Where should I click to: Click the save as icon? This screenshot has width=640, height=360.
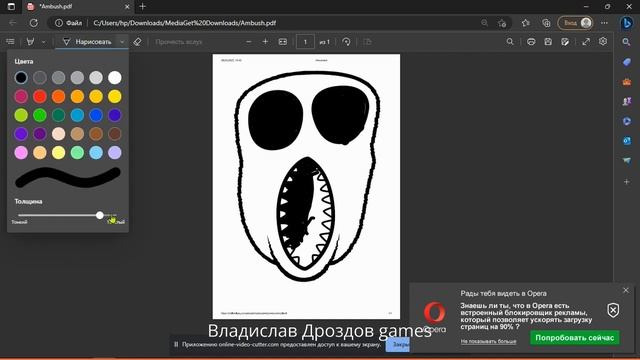point(565,42)
